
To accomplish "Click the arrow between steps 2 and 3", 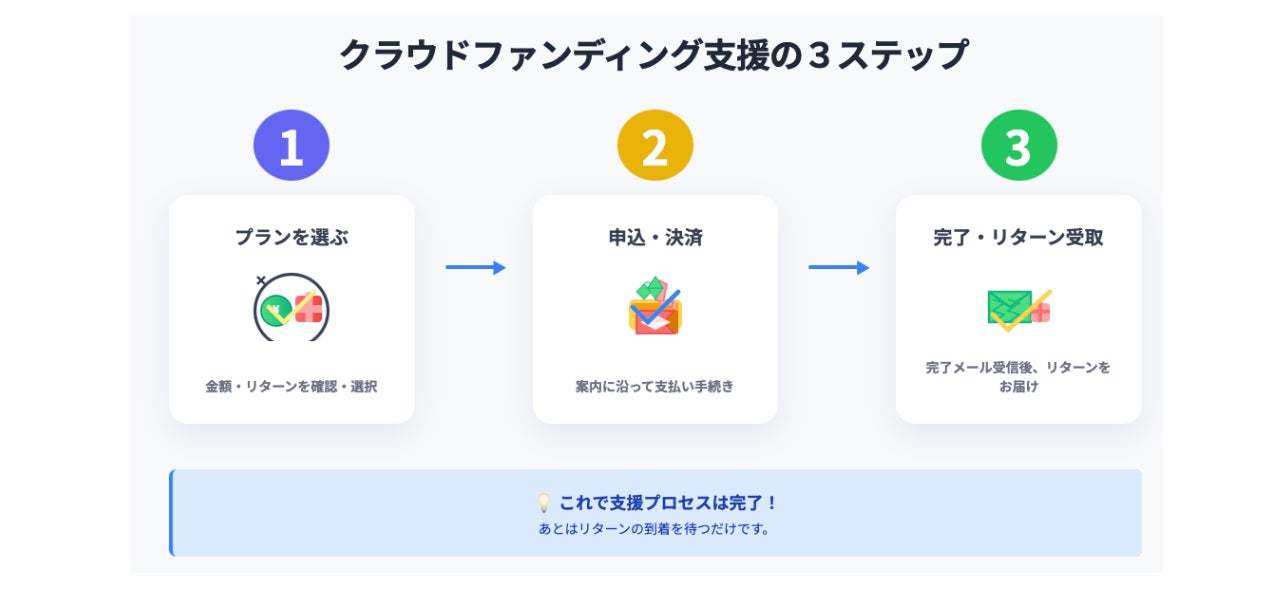I will (838, 268).
